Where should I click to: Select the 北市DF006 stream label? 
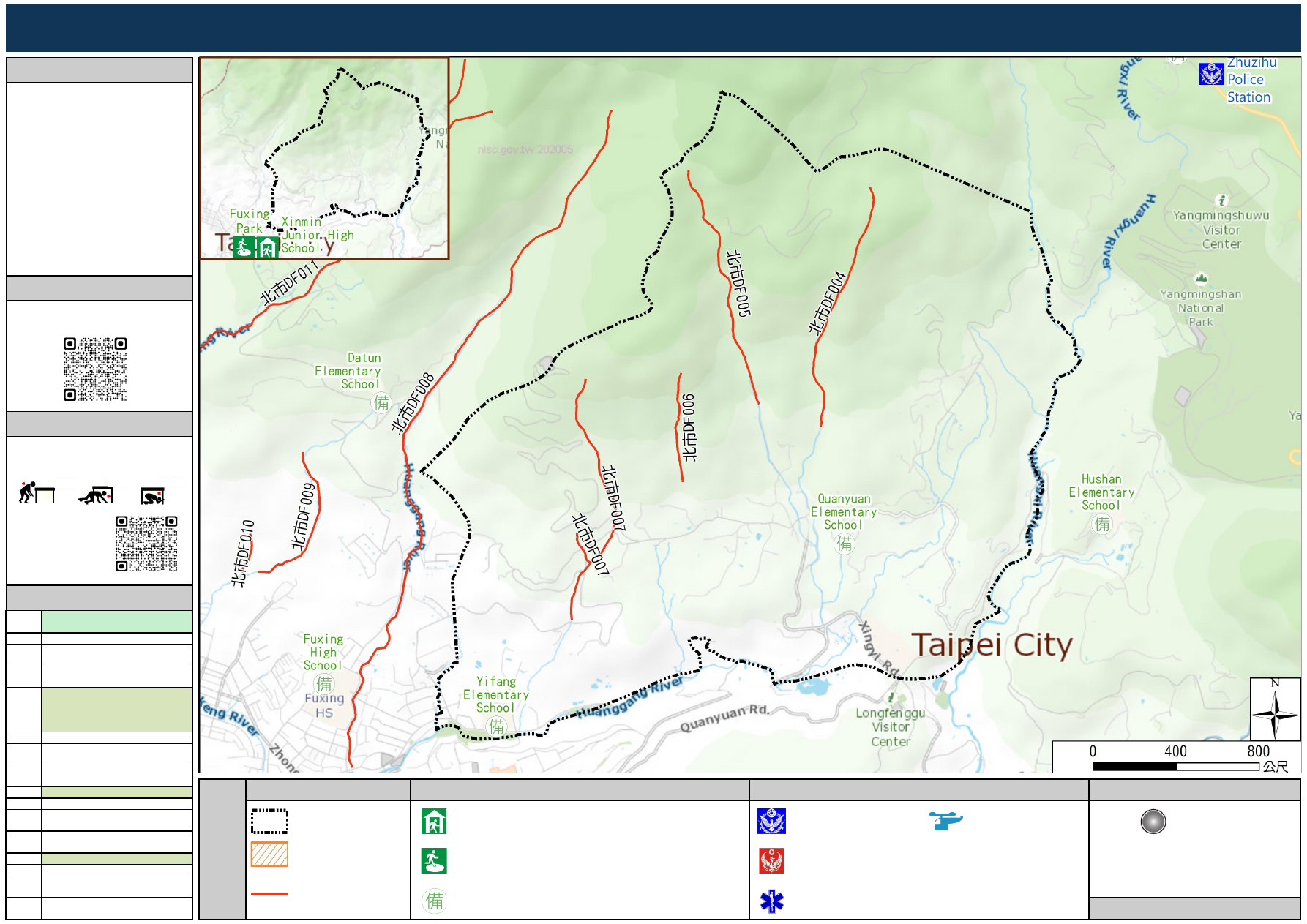(x=689, y=428)
